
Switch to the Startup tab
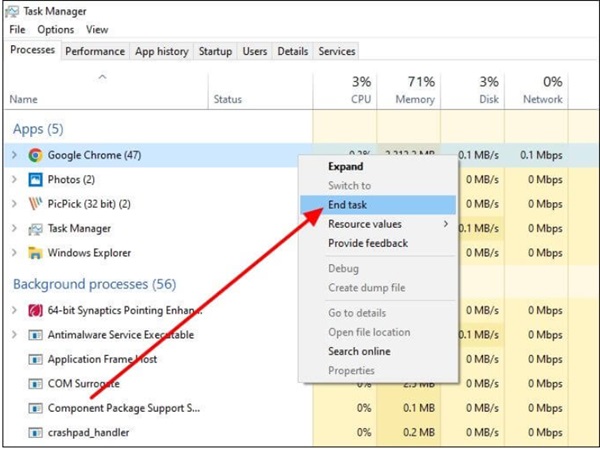(215, 51)
